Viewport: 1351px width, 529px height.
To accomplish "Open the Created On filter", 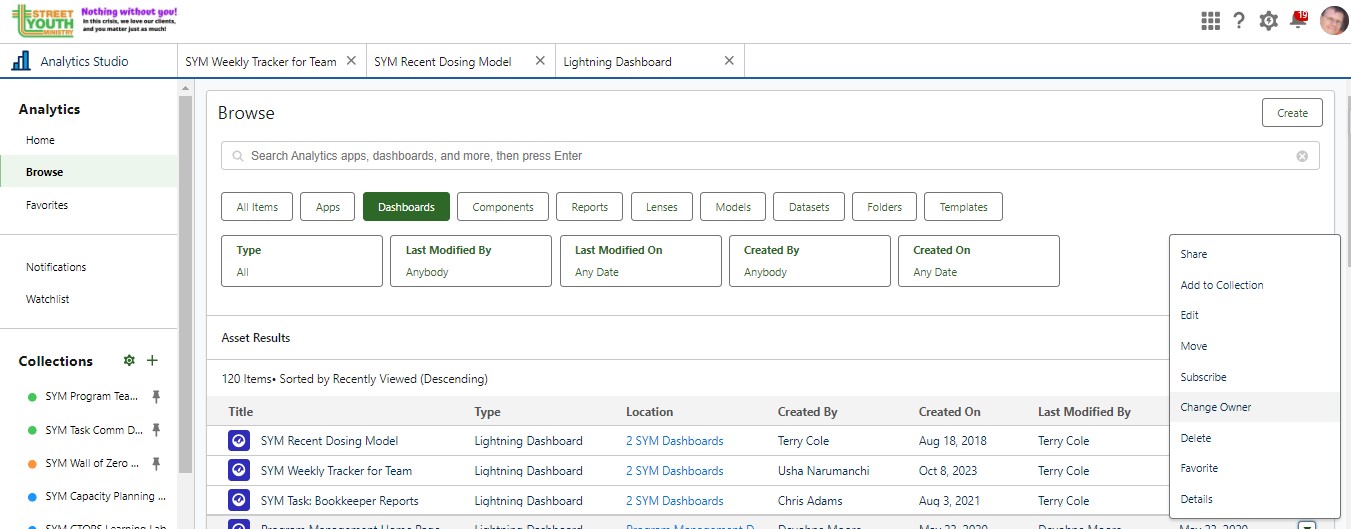I will tap(979, 261).
